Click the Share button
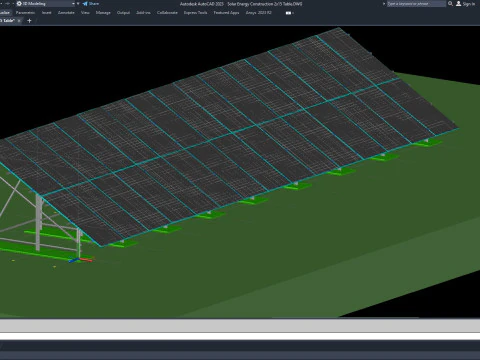 [x=91, y=4]
